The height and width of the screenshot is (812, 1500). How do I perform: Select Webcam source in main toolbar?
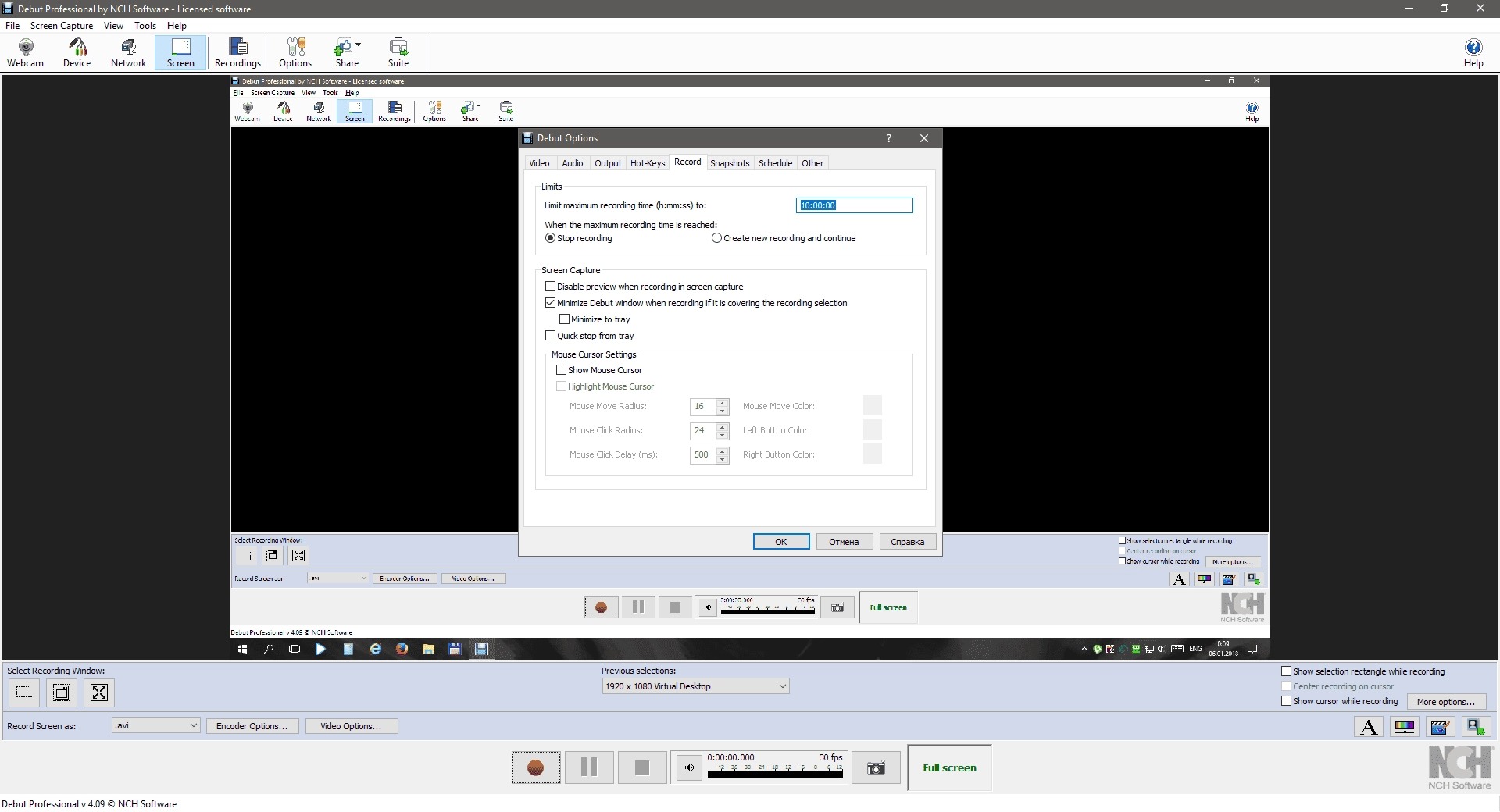pyautogui.click(x=26, y=53)
